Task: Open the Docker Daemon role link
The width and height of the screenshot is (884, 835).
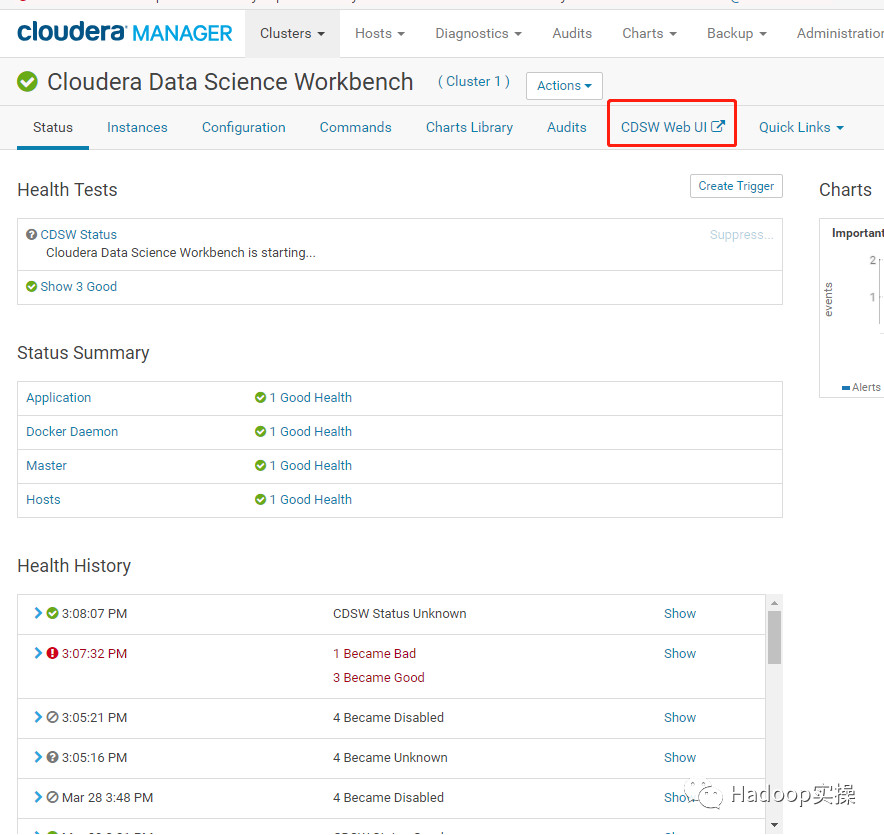Action: pos(72,431)
